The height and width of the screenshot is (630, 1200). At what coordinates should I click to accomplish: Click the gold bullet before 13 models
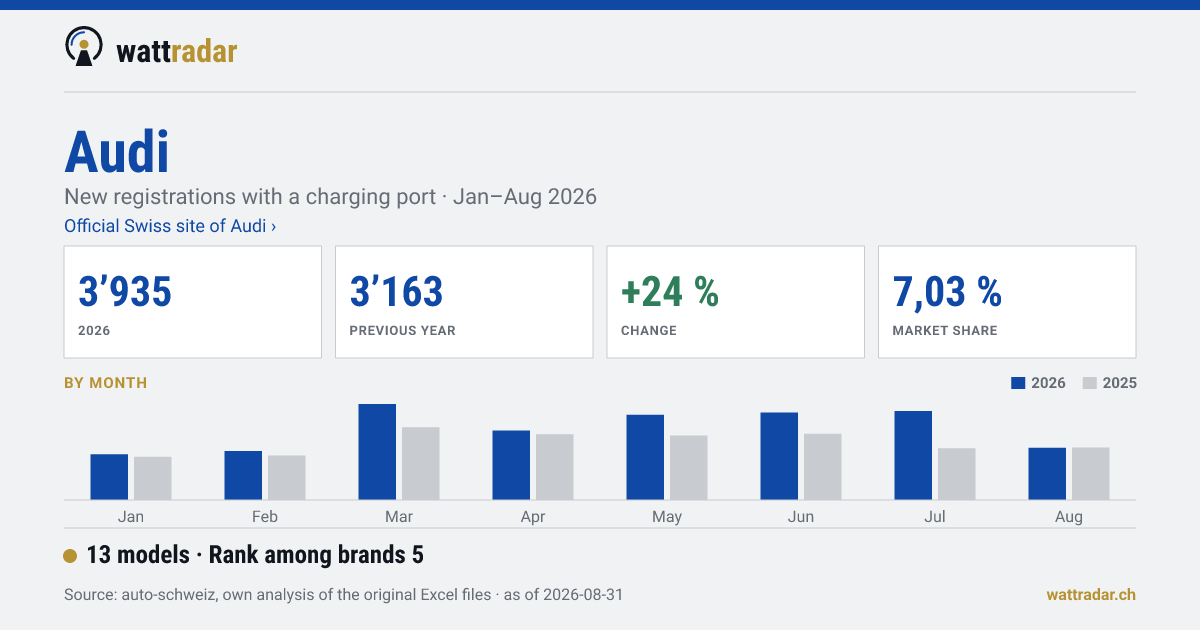70,556
